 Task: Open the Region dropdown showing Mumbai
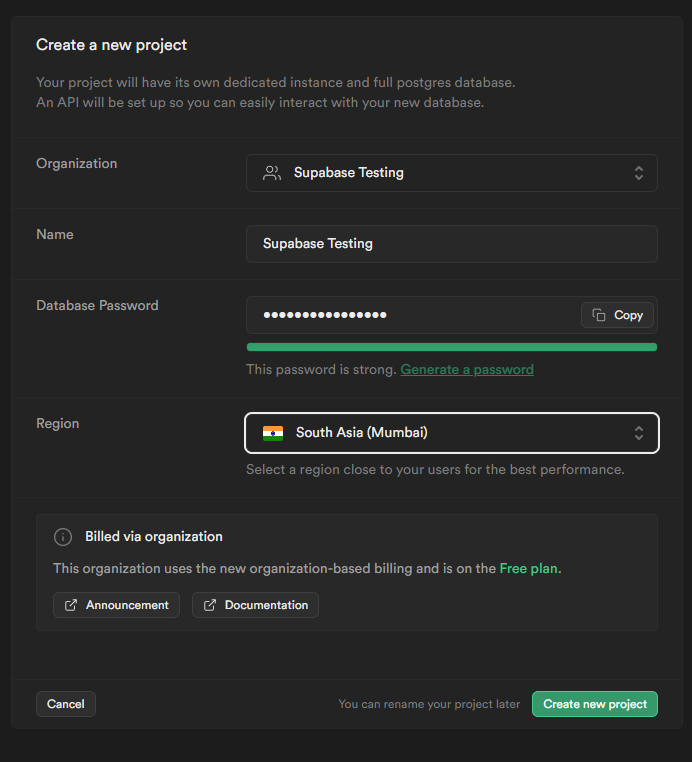[451, 433]
